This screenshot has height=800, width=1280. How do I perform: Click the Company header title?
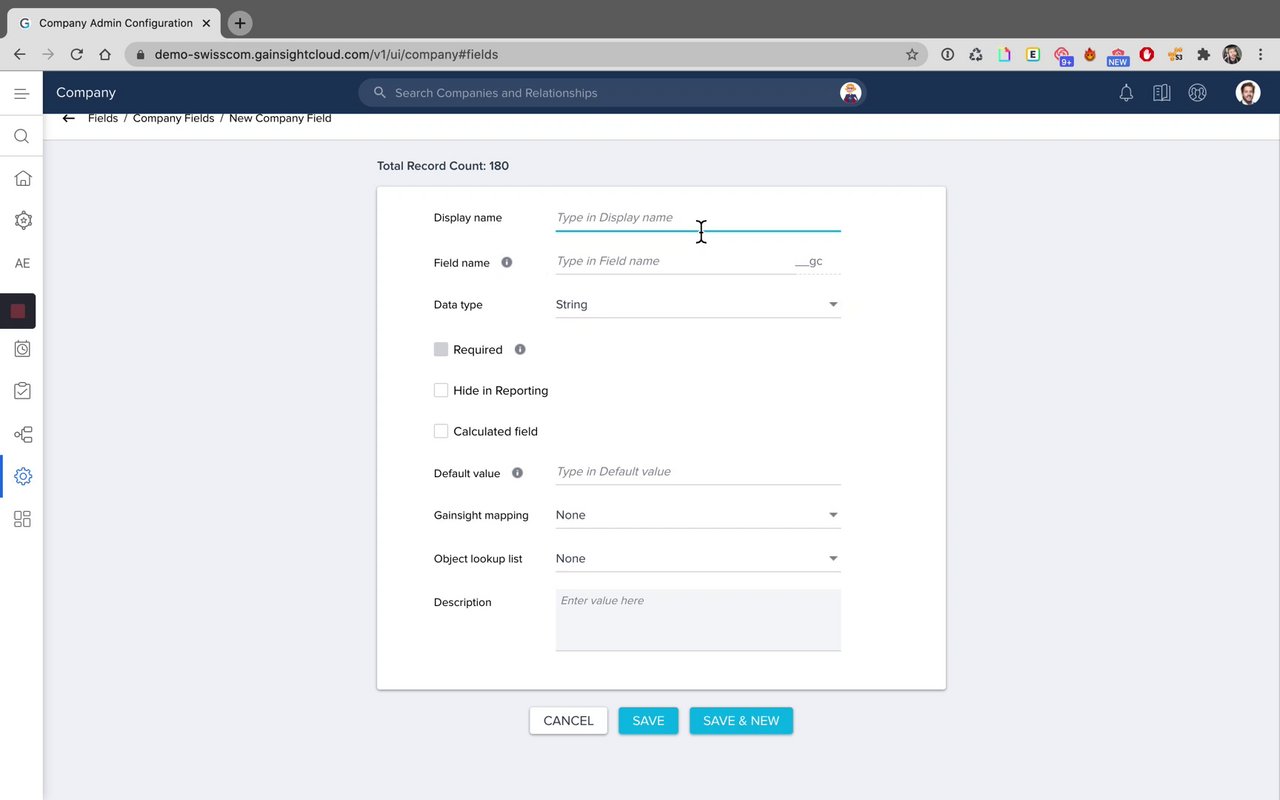[86, 92]
